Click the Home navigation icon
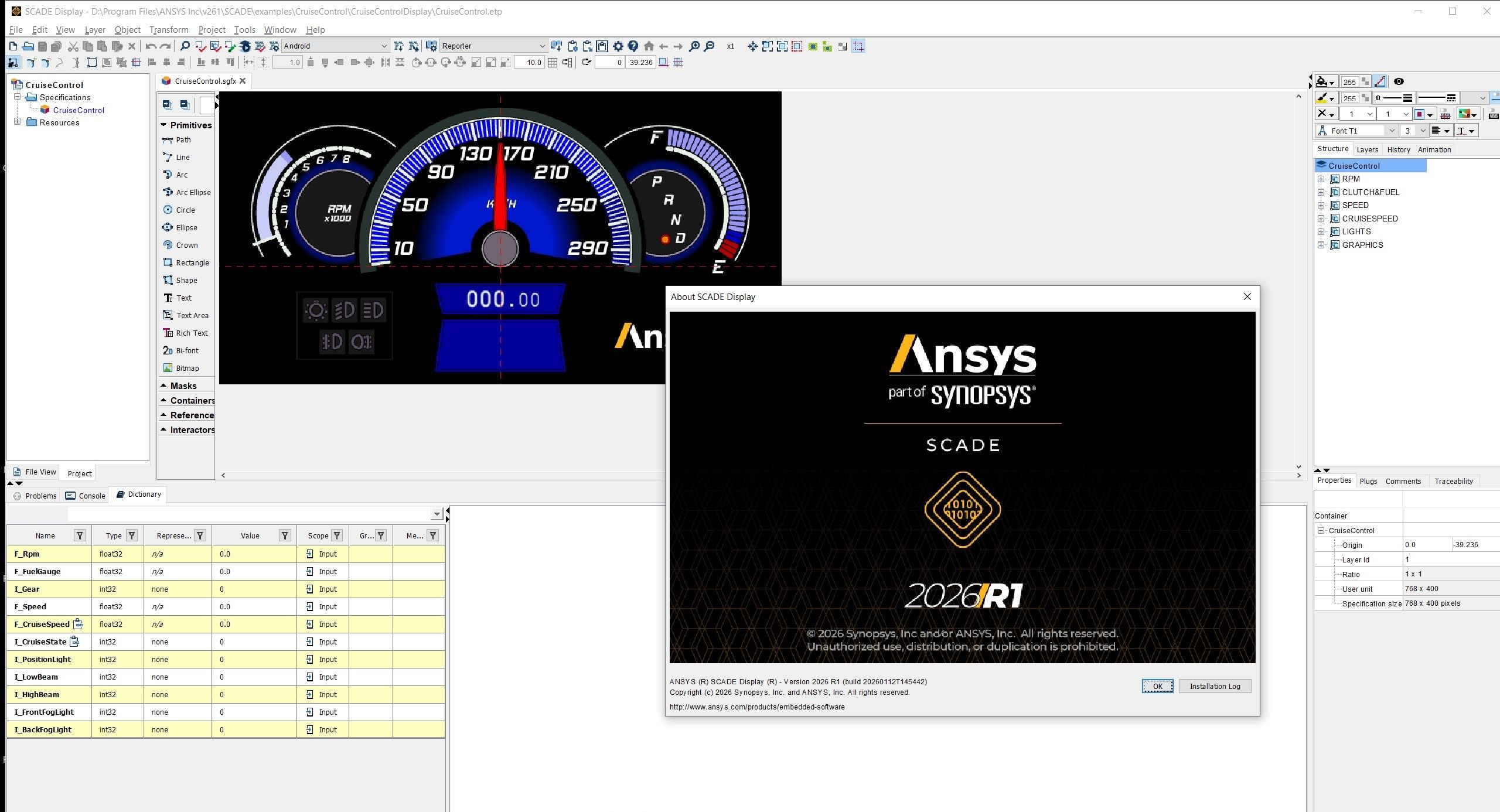Screen dimensions: 1500x812 click(x=649, y=46)
